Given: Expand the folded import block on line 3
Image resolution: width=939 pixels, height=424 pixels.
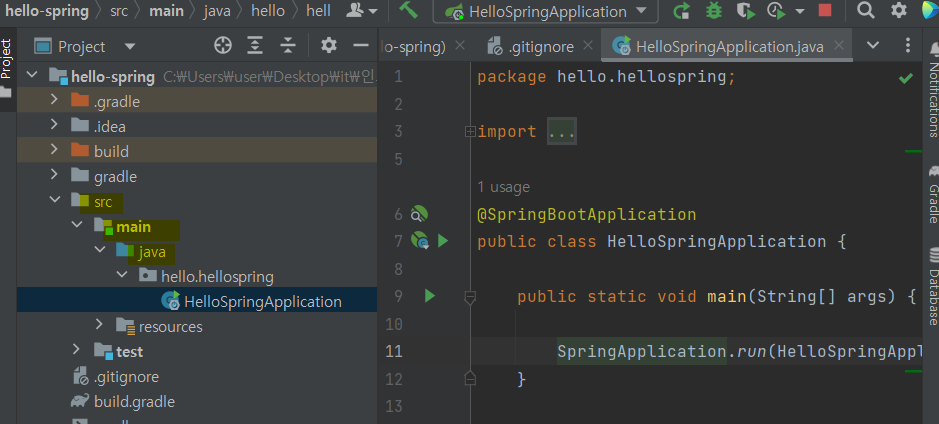Looking at the screenshot, I should [x=470, y=131].
